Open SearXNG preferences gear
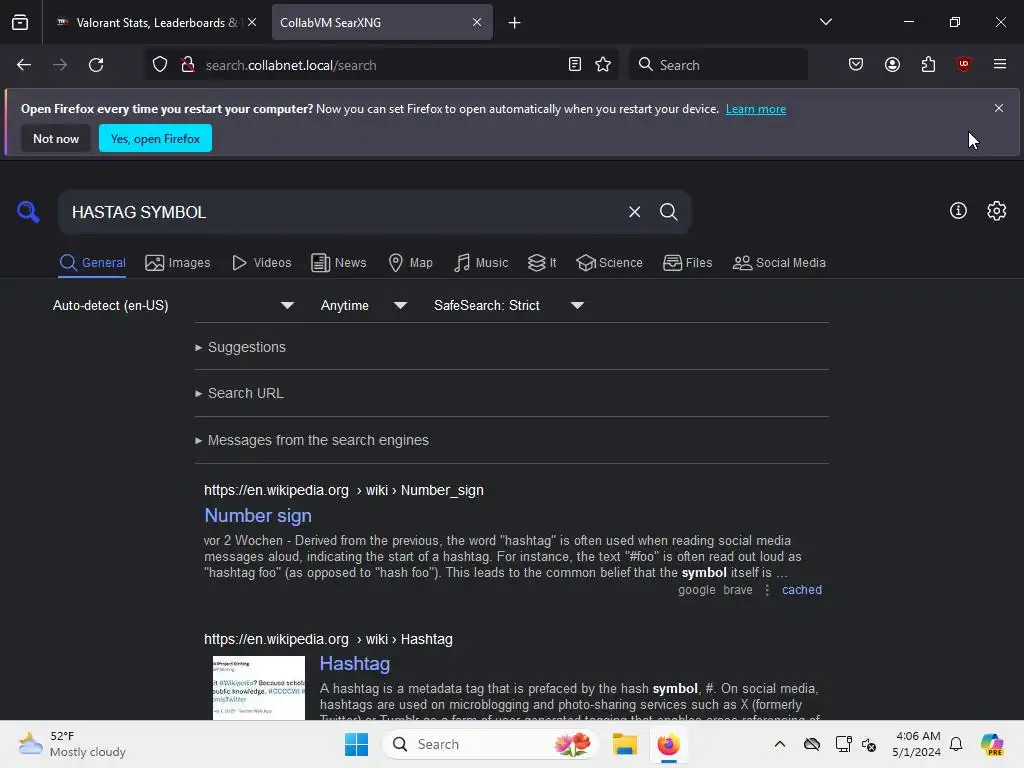 (x=997, y=210)
